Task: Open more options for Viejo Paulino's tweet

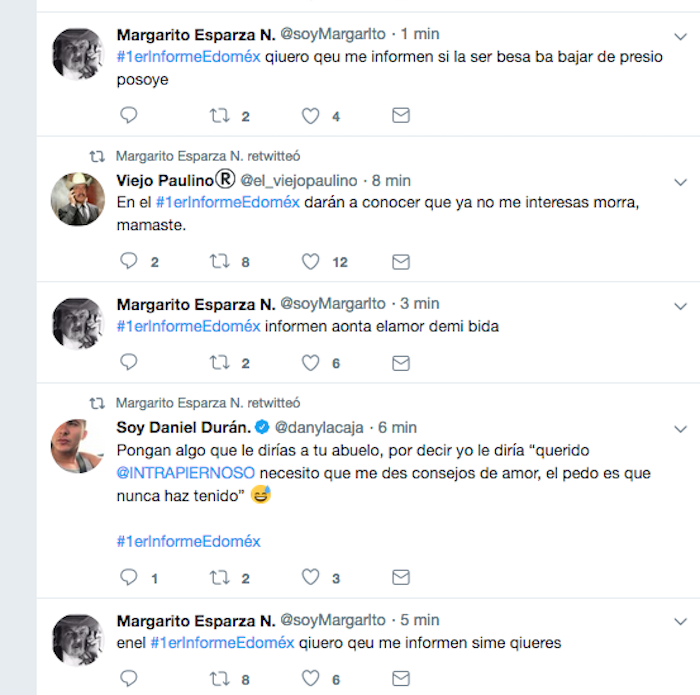Action: coord(681,182)
